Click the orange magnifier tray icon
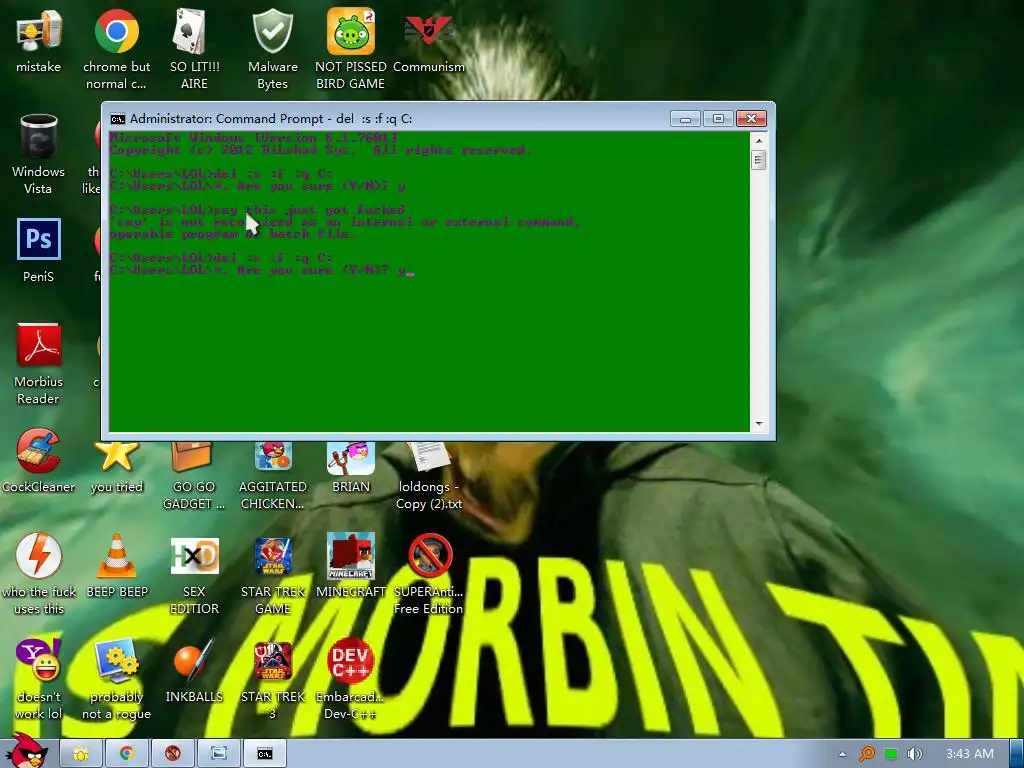Screen dimensions: 1024x768 pos(867,754)
